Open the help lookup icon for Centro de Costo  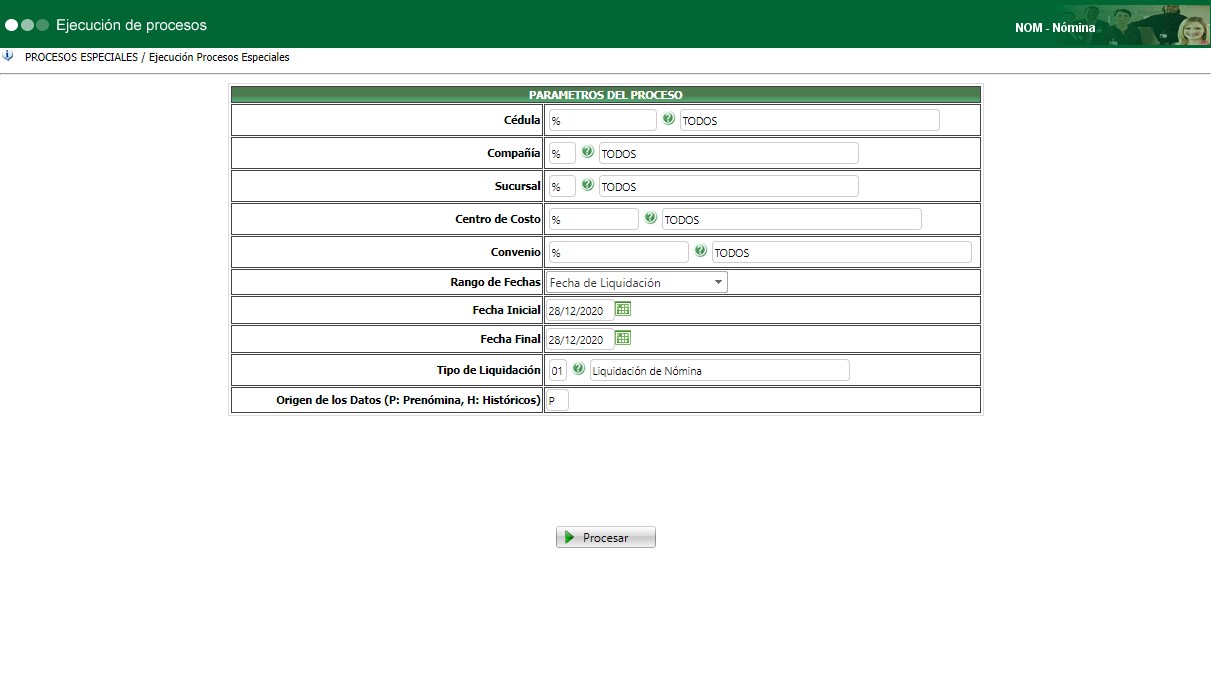point(651,218)
